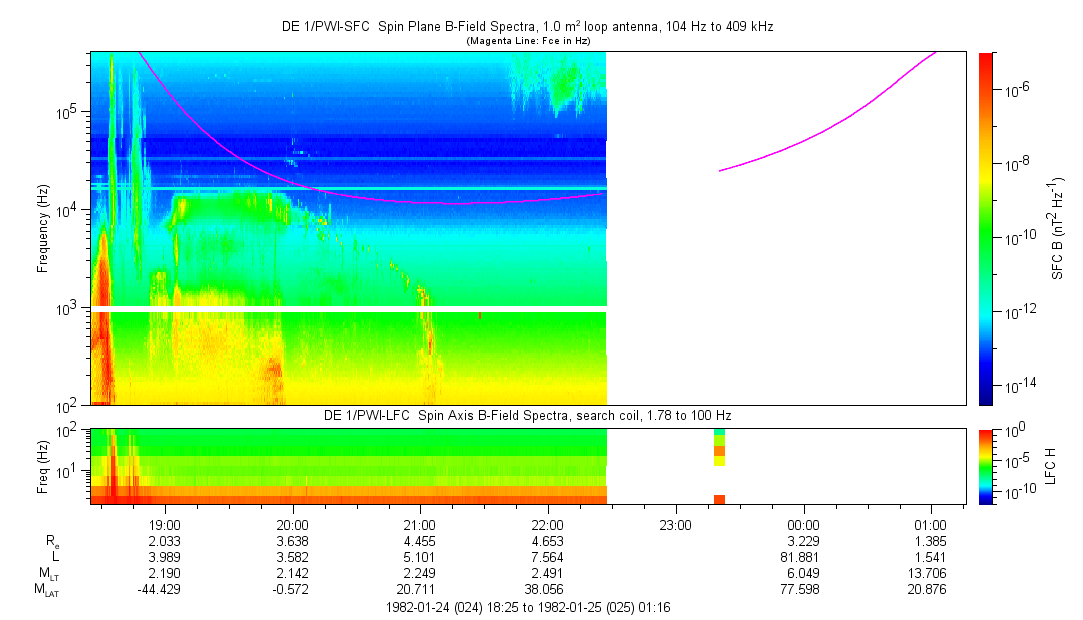Image resolution: width=1083 pixels, height=620 pixels.
Task: Click Re value 1.385
Action: click(x=930, y=541)
